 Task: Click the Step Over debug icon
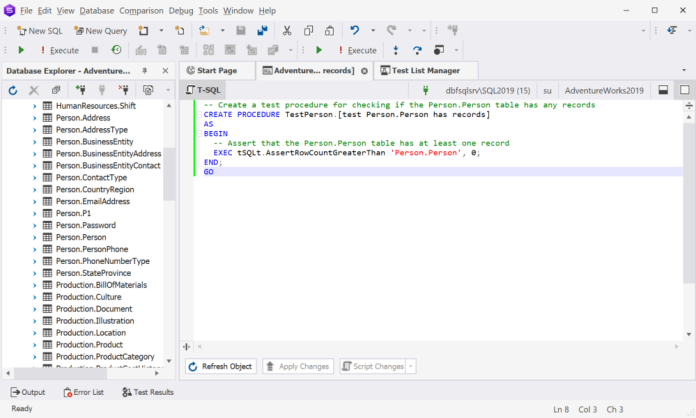(416, 50)
